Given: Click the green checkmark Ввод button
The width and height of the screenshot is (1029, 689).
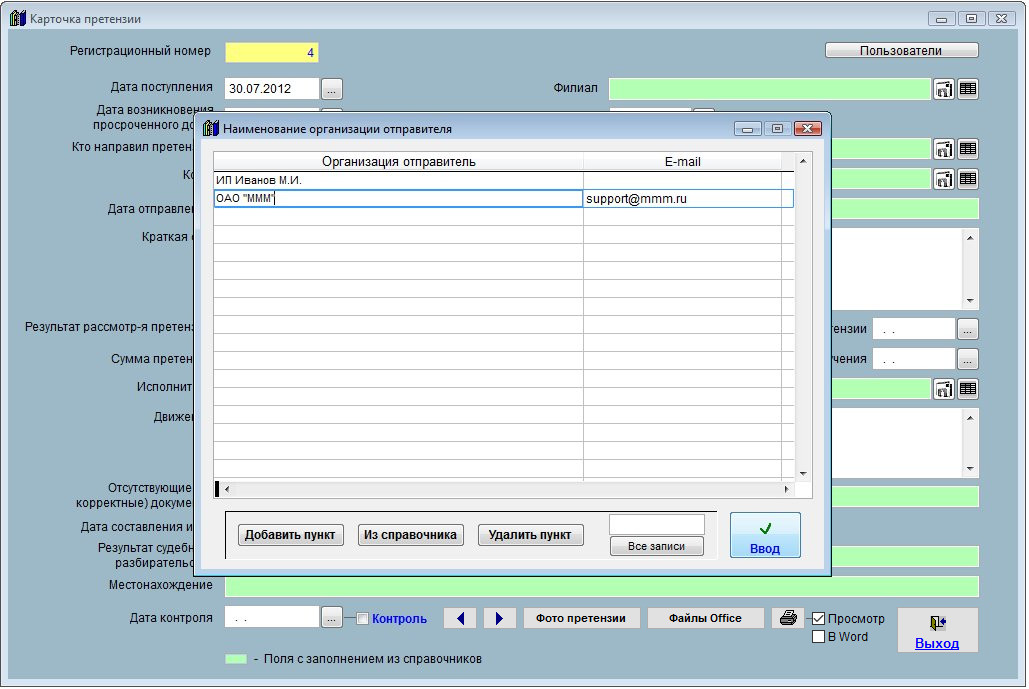Looking at the screenshot, I should coord(765,535).
